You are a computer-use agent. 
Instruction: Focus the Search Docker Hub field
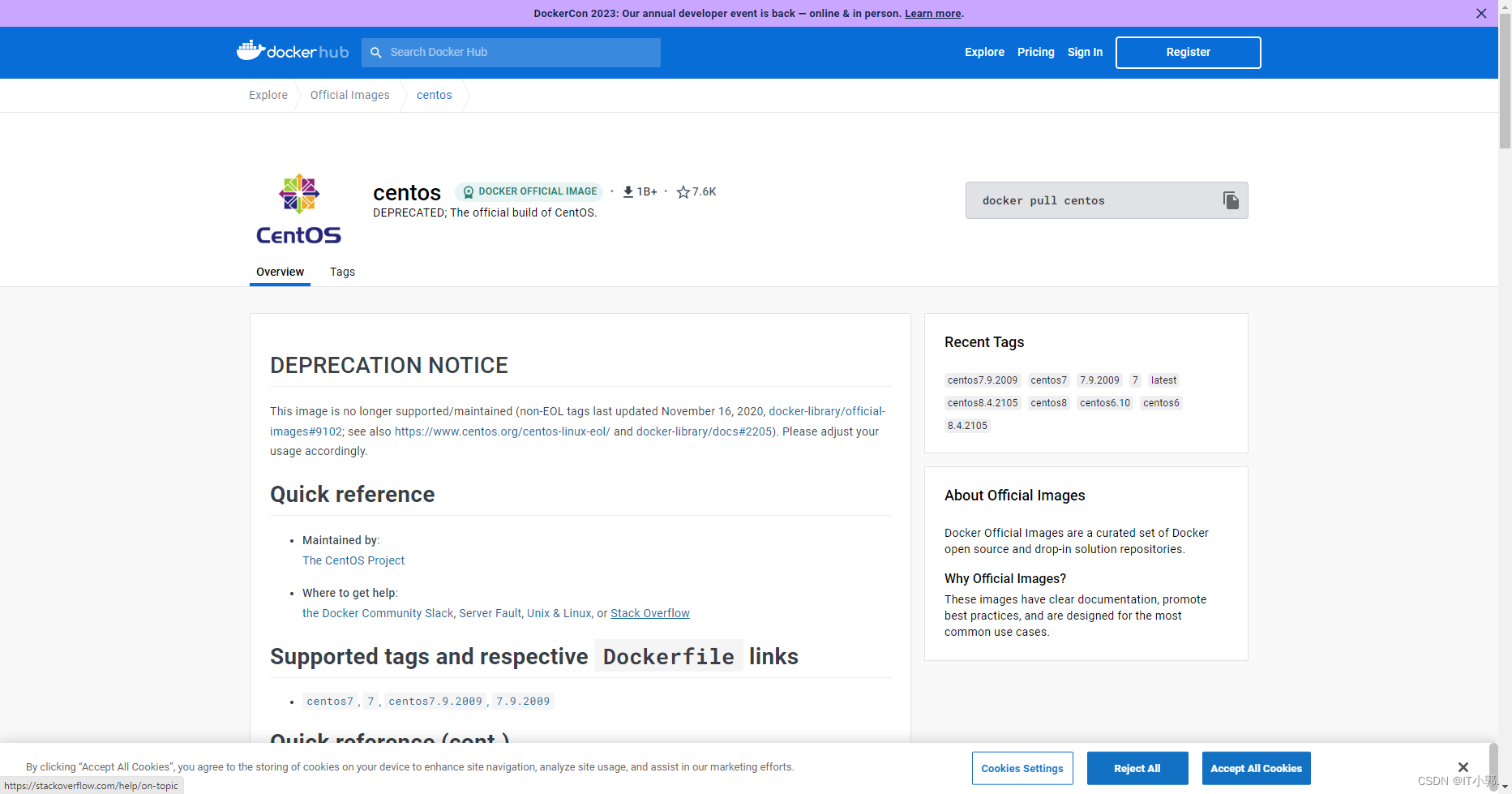click(x=511, y=52)
